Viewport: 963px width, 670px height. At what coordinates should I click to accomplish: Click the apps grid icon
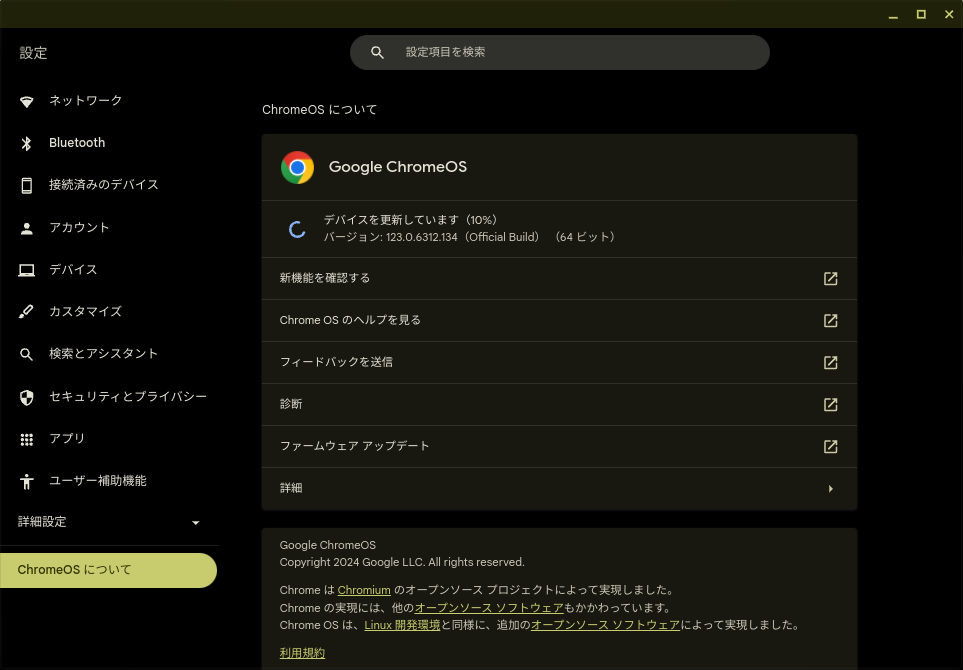(26, 439)
